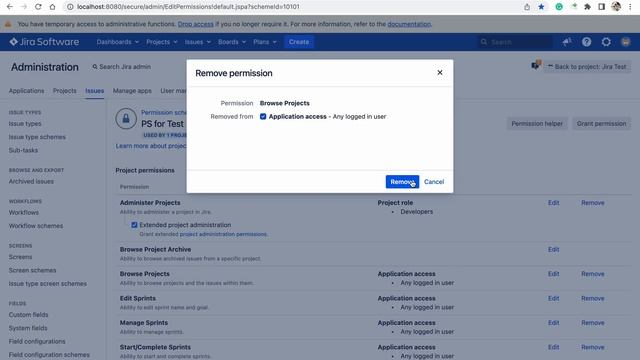Click the Search Jira admin field
The height and width of the screenshot is (360, 640).
pos(122,67)
